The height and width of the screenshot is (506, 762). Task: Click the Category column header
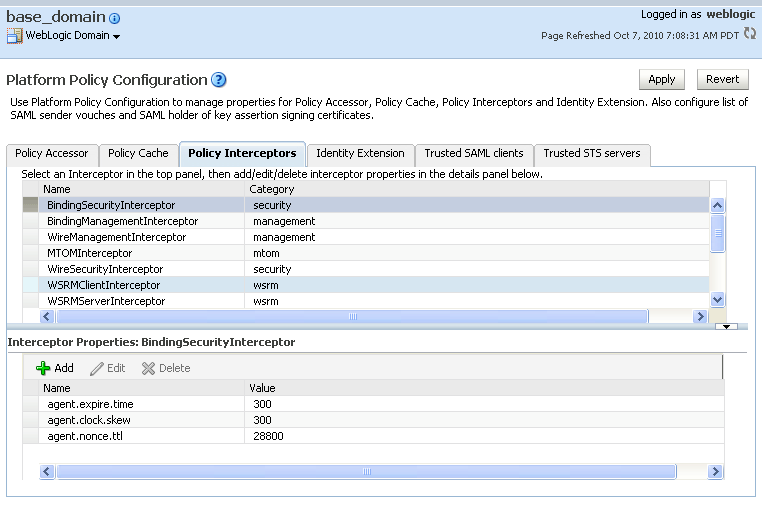[476, 189]
